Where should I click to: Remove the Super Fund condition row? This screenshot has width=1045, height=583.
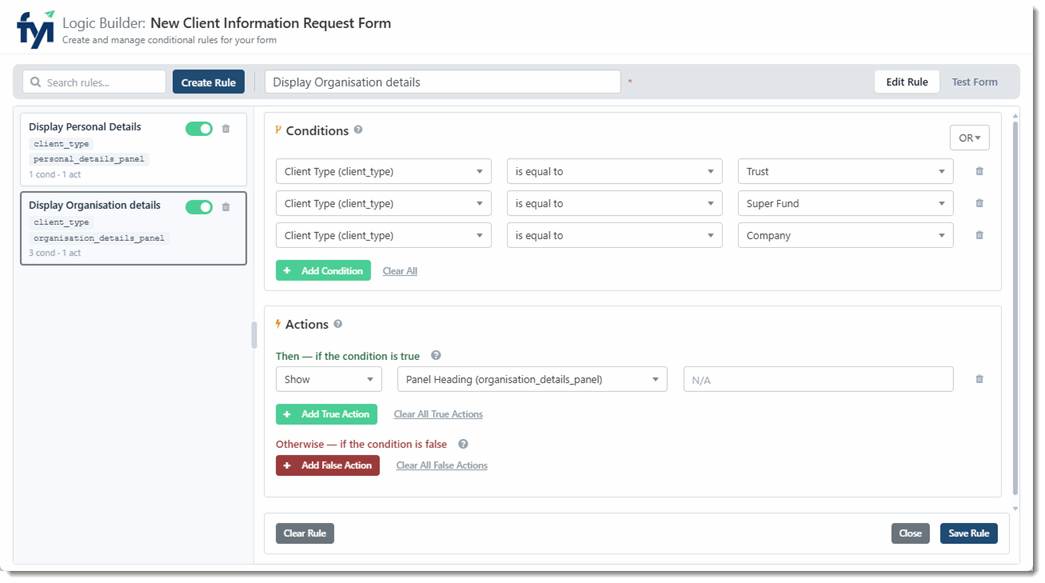(x=979, y=203)
